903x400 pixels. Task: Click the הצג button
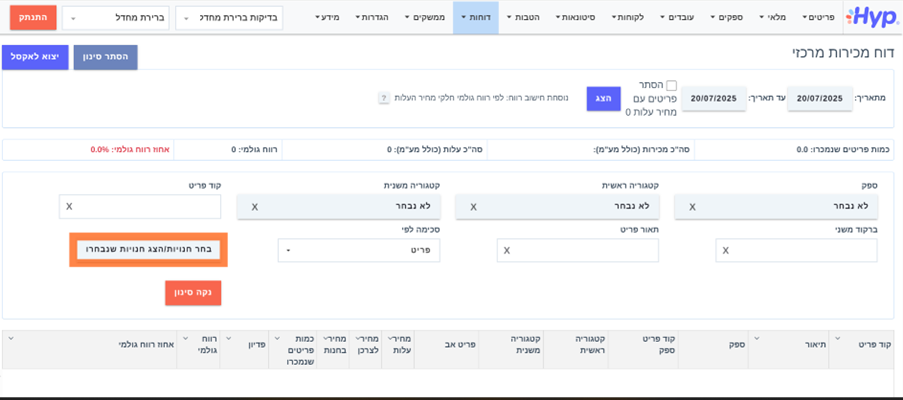pos(603,98)
